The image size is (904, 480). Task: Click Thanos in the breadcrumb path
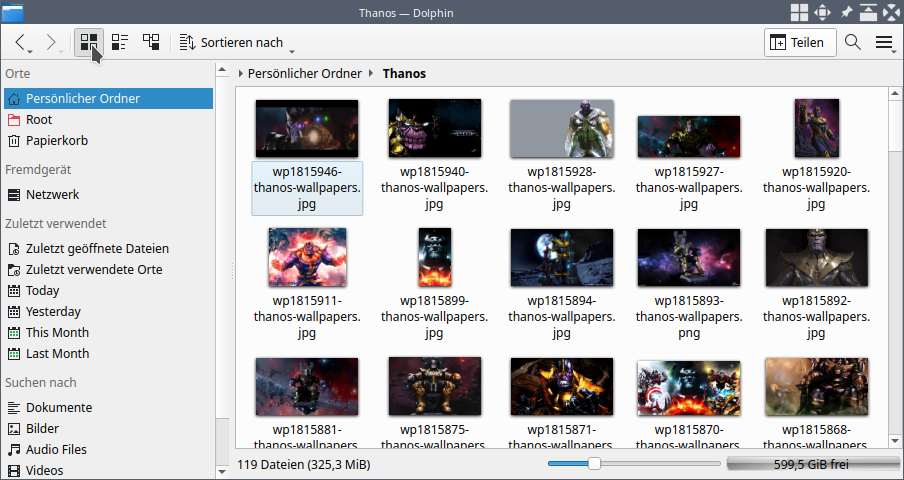click(x=404, y=74)
